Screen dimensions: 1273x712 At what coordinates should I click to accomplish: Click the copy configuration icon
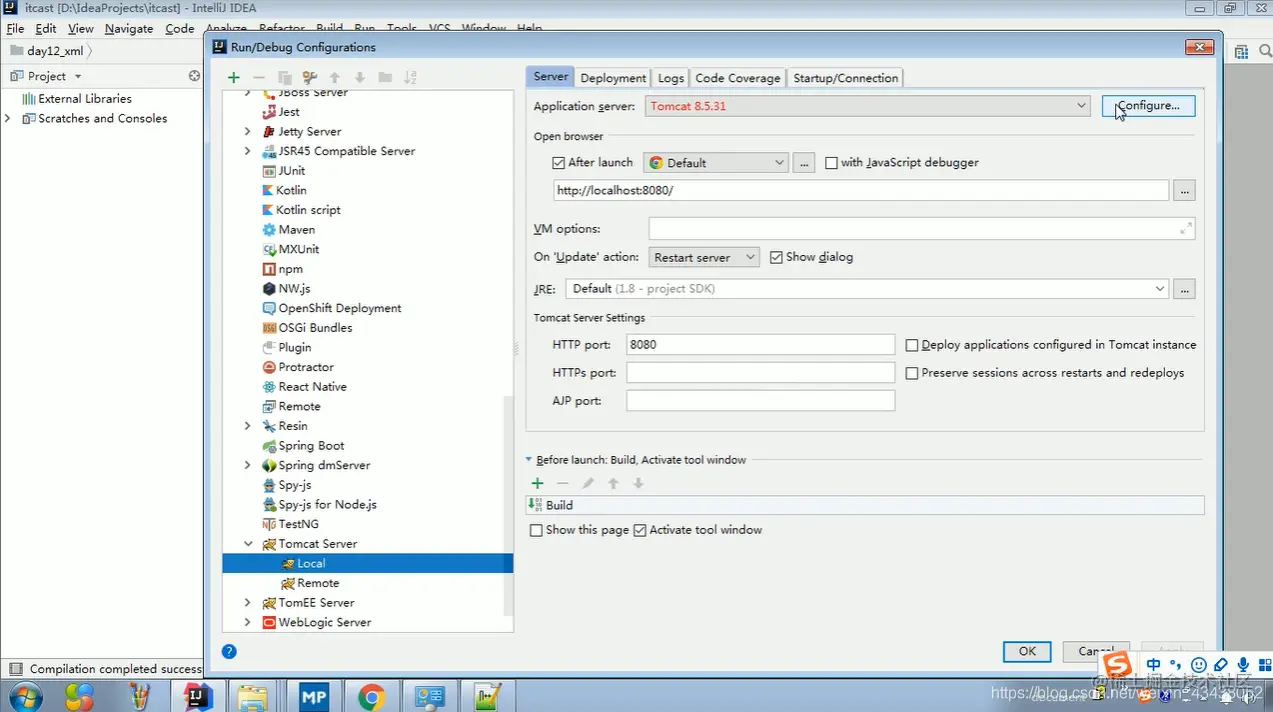pos(284,77)
